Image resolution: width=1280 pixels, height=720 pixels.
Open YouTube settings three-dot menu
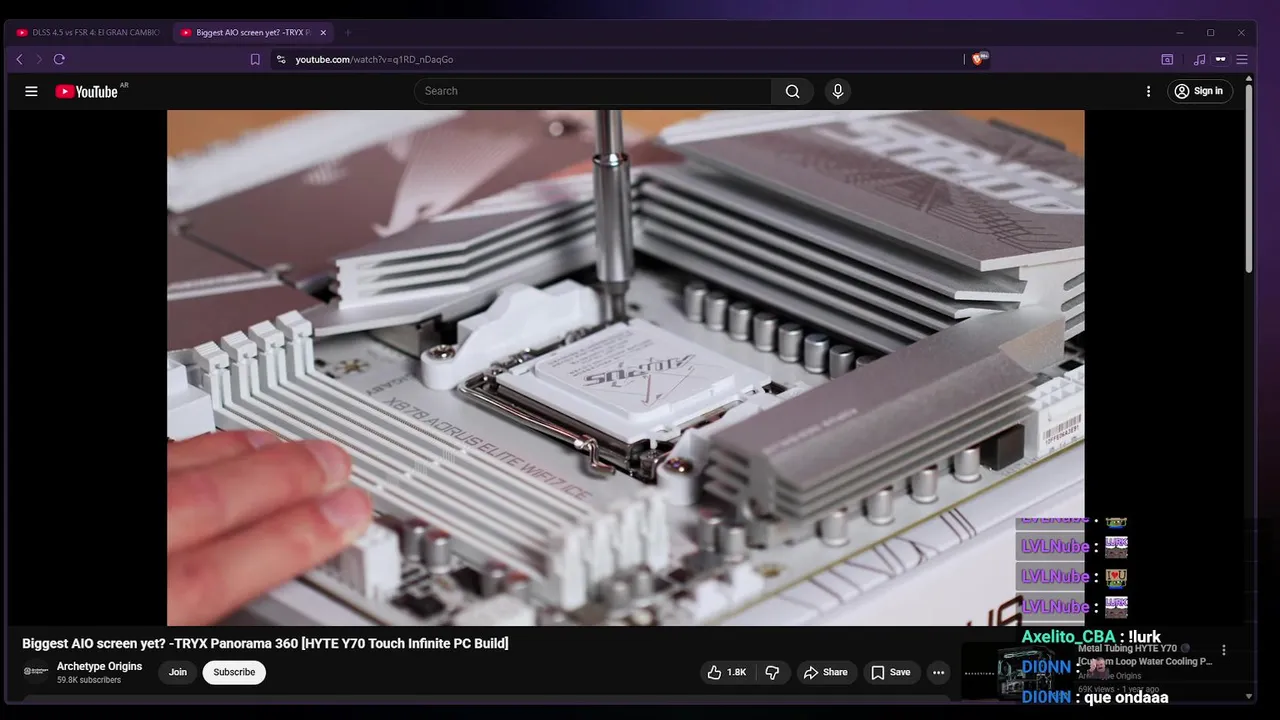click(1148, 91)
